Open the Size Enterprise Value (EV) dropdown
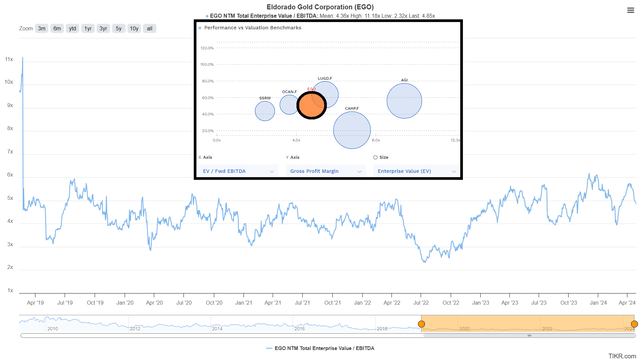Image resolution: width=640 pixels, height=360 pixels. pyautogui.click(x=416, y=171)
